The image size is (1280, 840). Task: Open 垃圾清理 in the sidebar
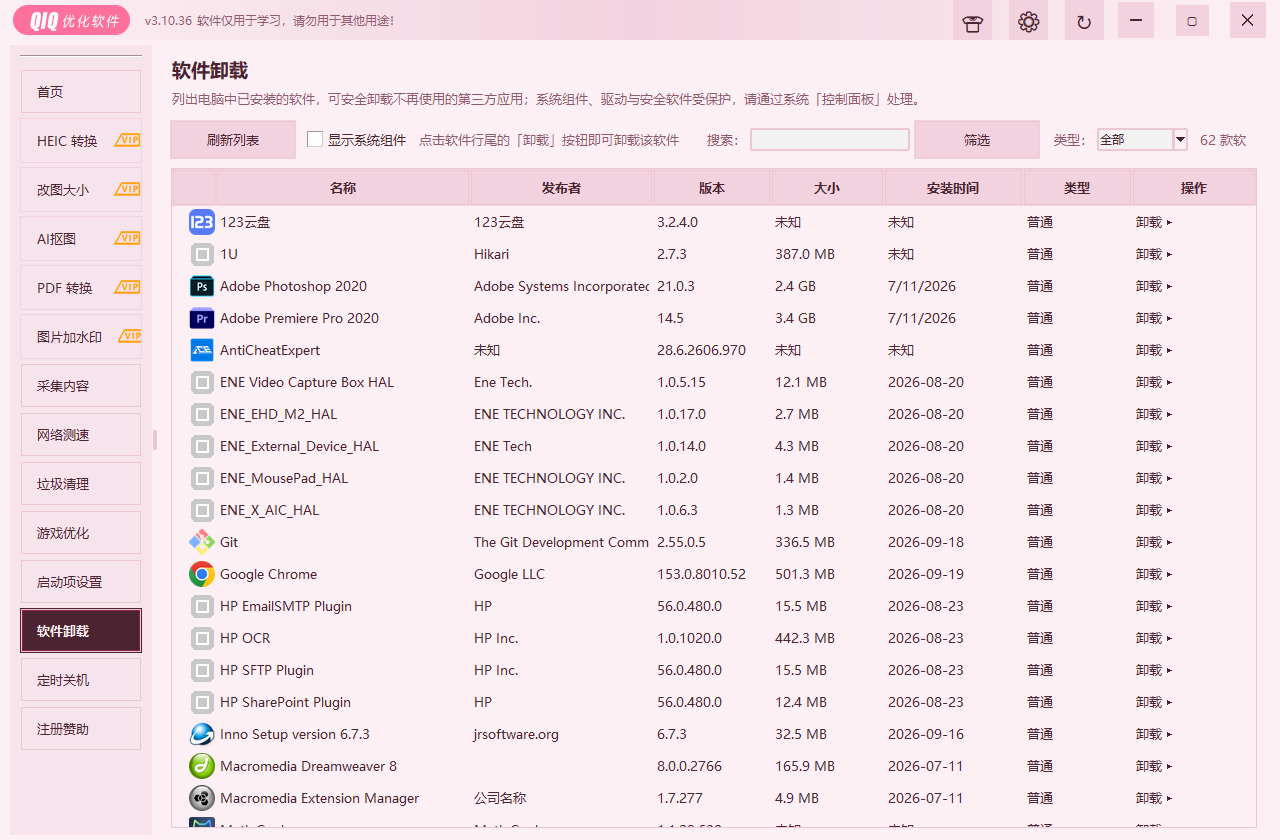[81, 483]
